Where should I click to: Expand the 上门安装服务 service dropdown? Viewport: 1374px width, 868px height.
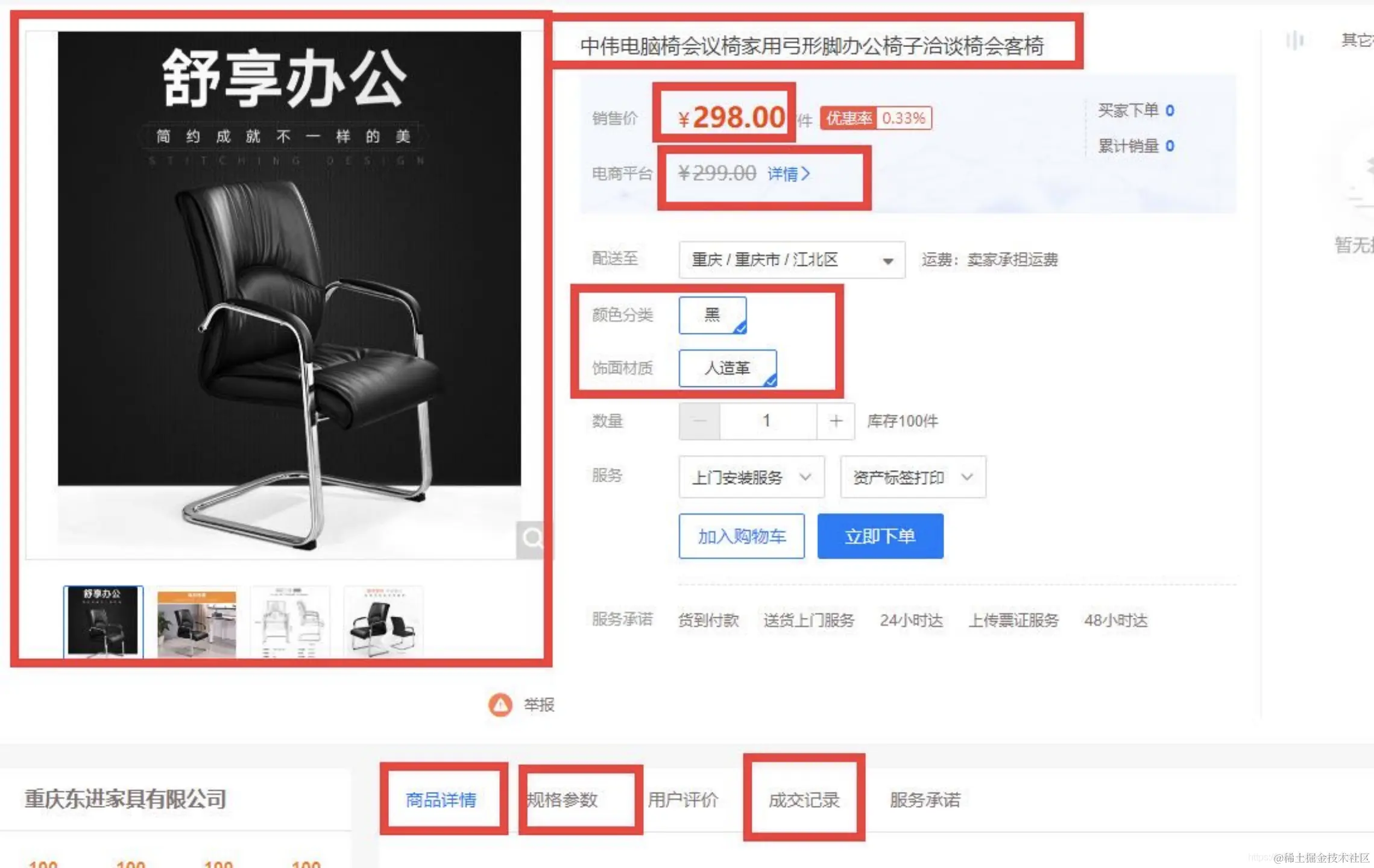point(751,477)
